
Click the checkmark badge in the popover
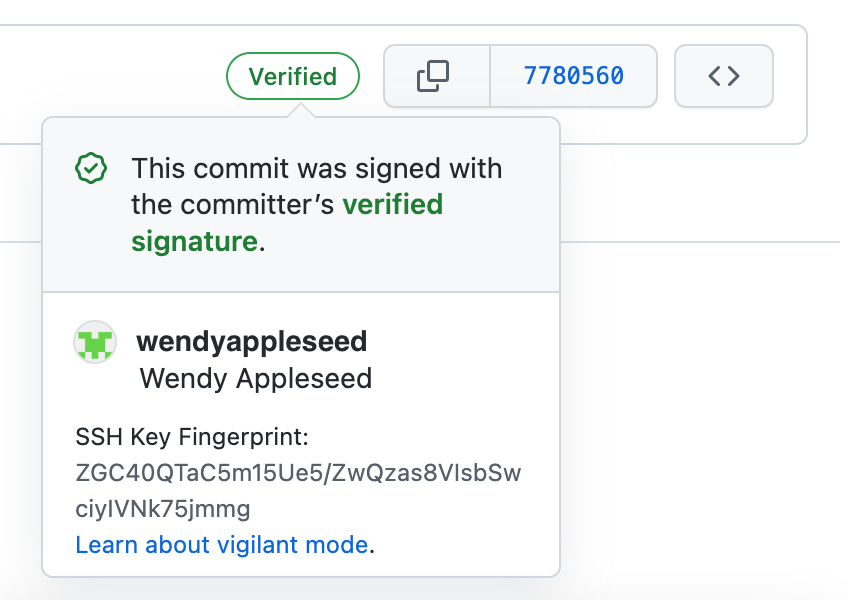(91, 168)
